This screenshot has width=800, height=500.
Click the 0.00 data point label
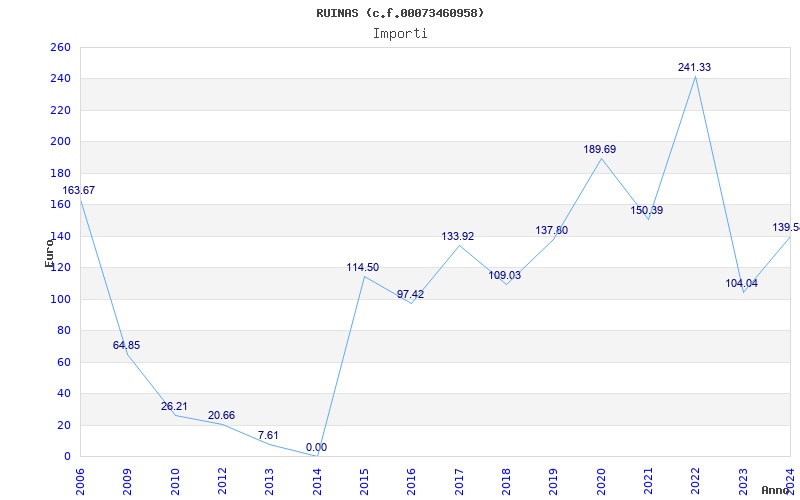pyautogui.click(x=316, y=447)
